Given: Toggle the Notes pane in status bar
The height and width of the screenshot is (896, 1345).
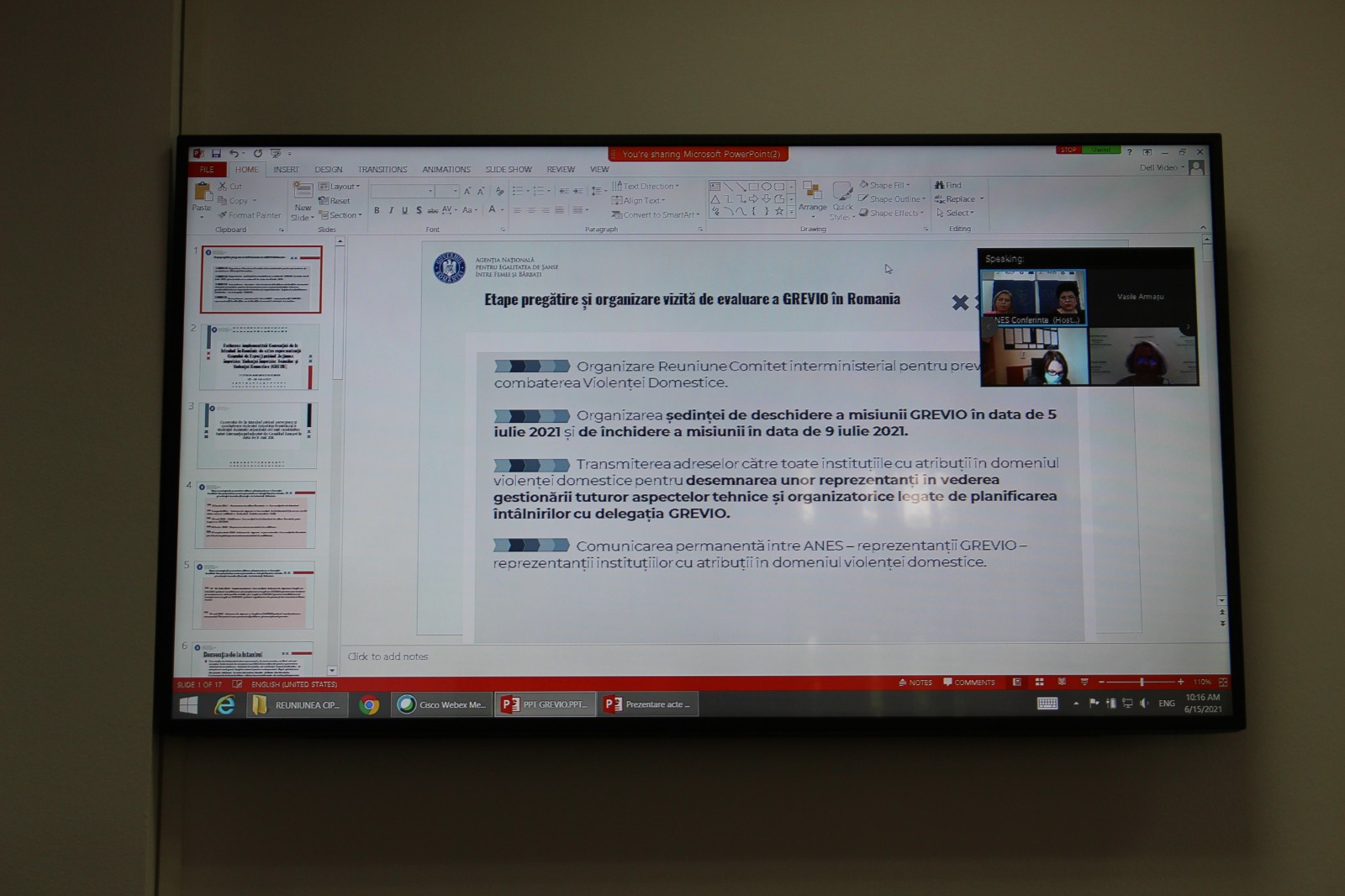Looking at the screenshot, I should (x=915, y=683).
